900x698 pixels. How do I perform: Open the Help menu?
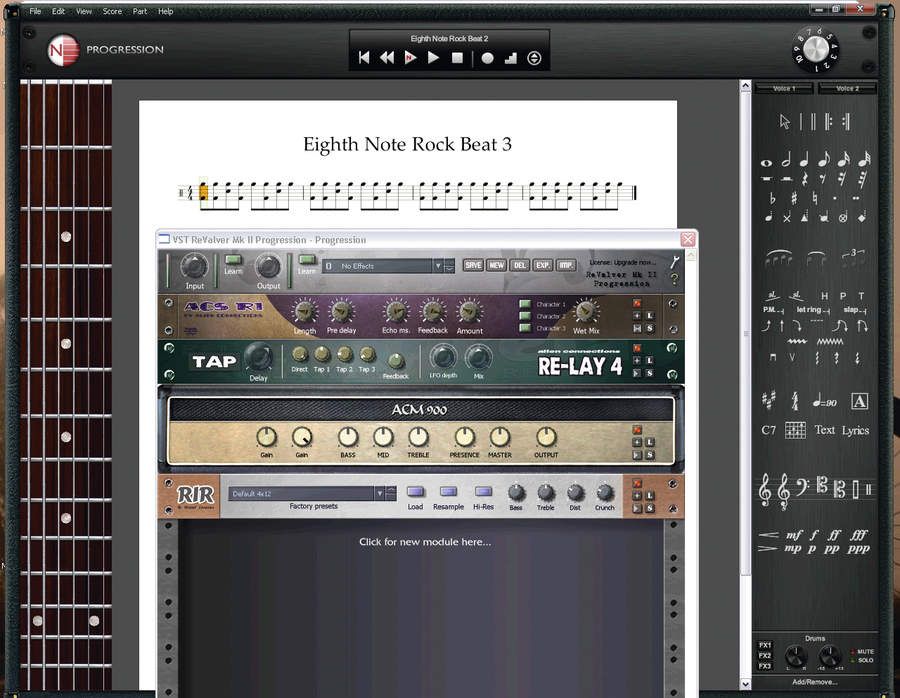[165, 11]
